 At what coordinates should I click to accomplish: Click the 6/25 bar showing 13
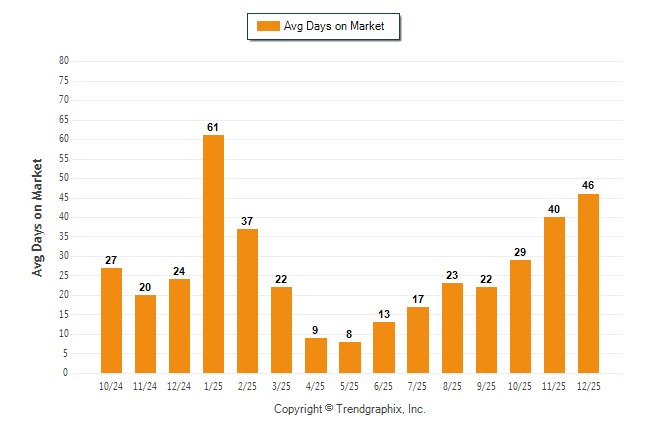pos(383,348)
